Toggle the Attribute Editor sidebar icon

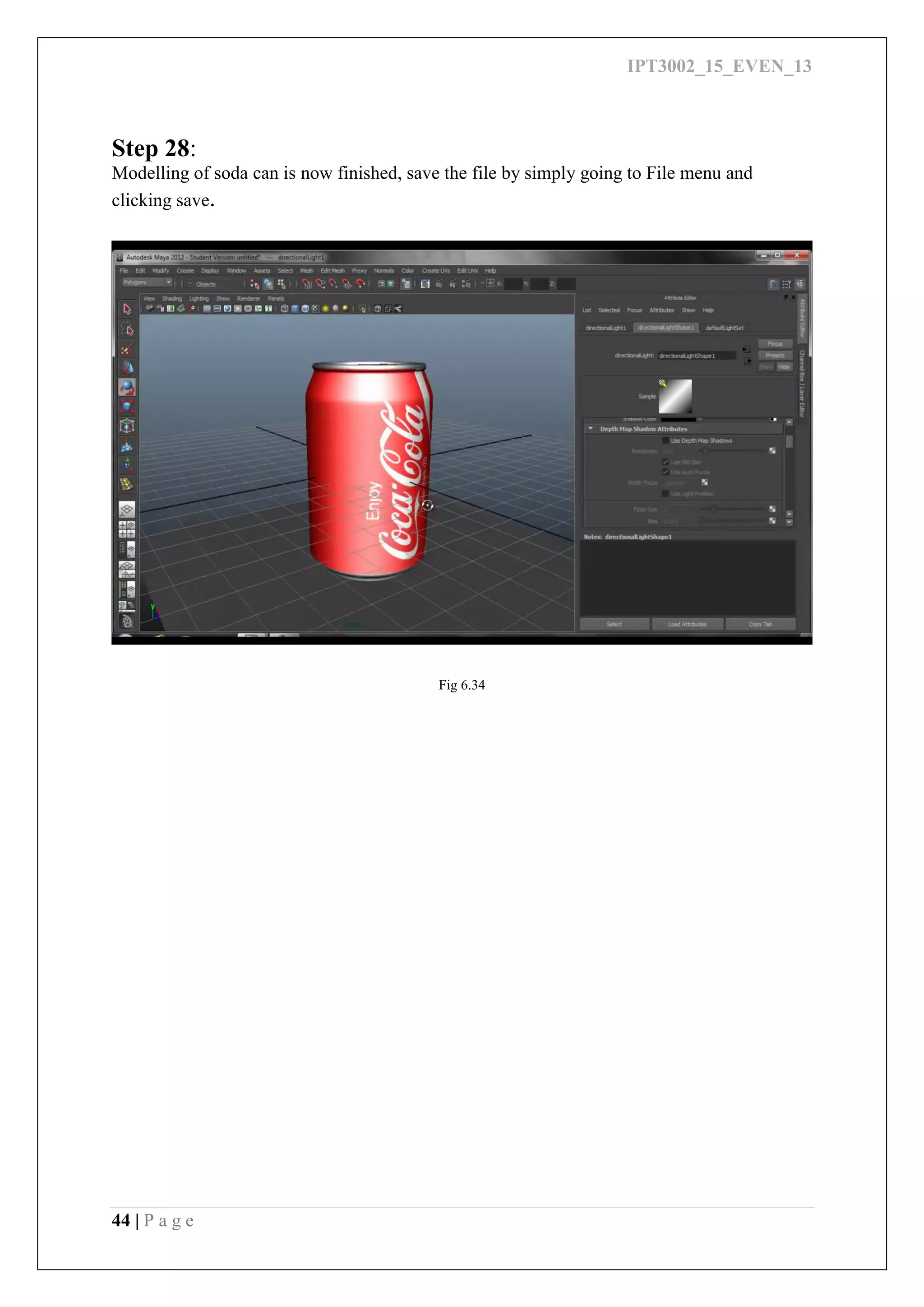pyautogui.click(x=773, y=284)
